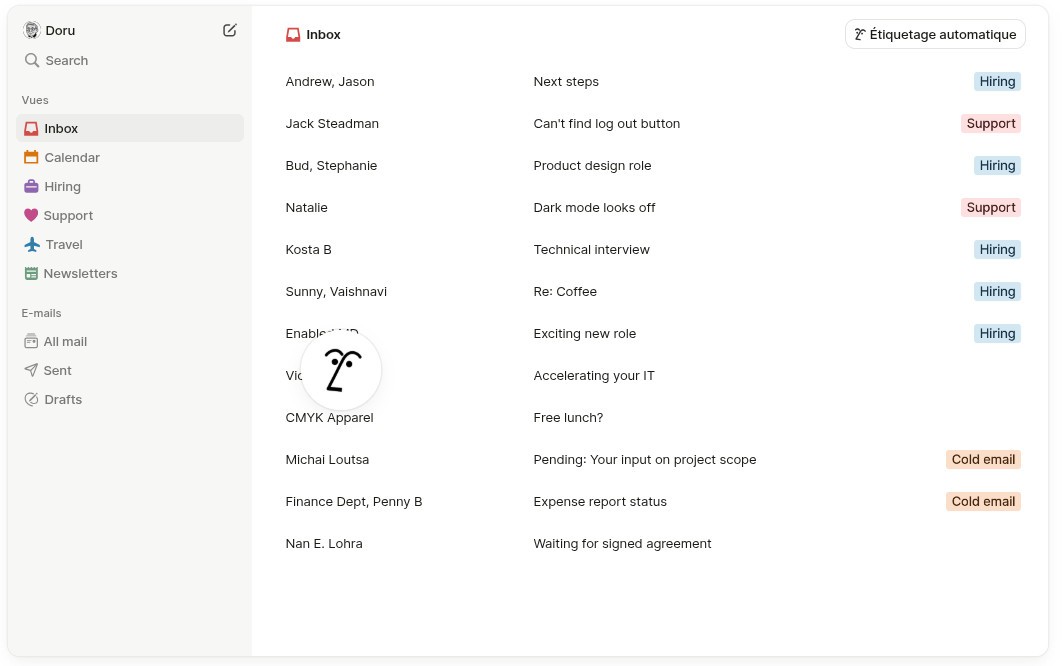The height and width of the screenshot is (666, 1062).
Task: Select the Travel airplane icon
Action: (x=32, y=245)
